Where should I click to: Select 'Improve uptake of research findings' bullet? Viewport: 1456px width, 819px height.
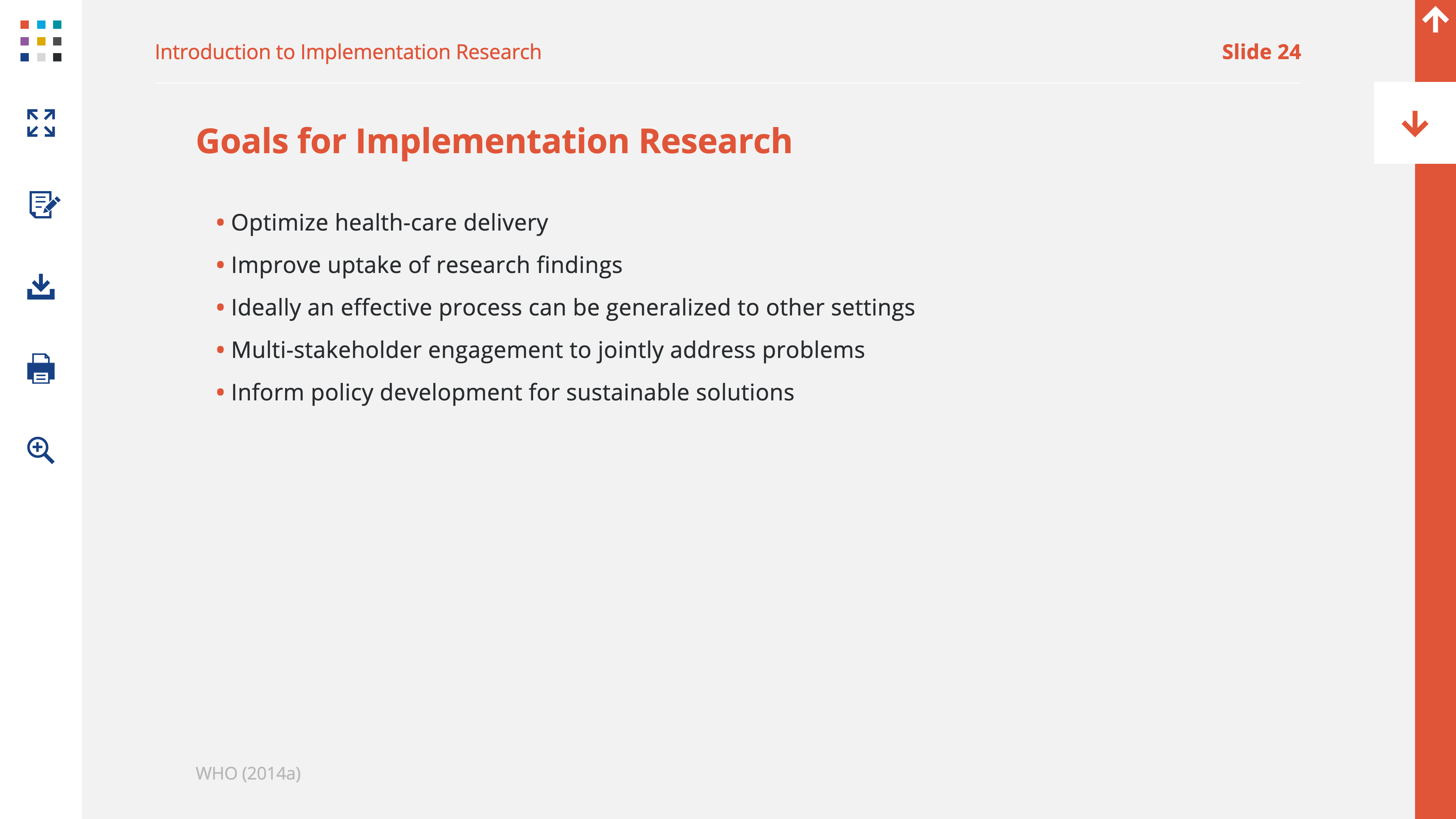click(x=427, y=265)
